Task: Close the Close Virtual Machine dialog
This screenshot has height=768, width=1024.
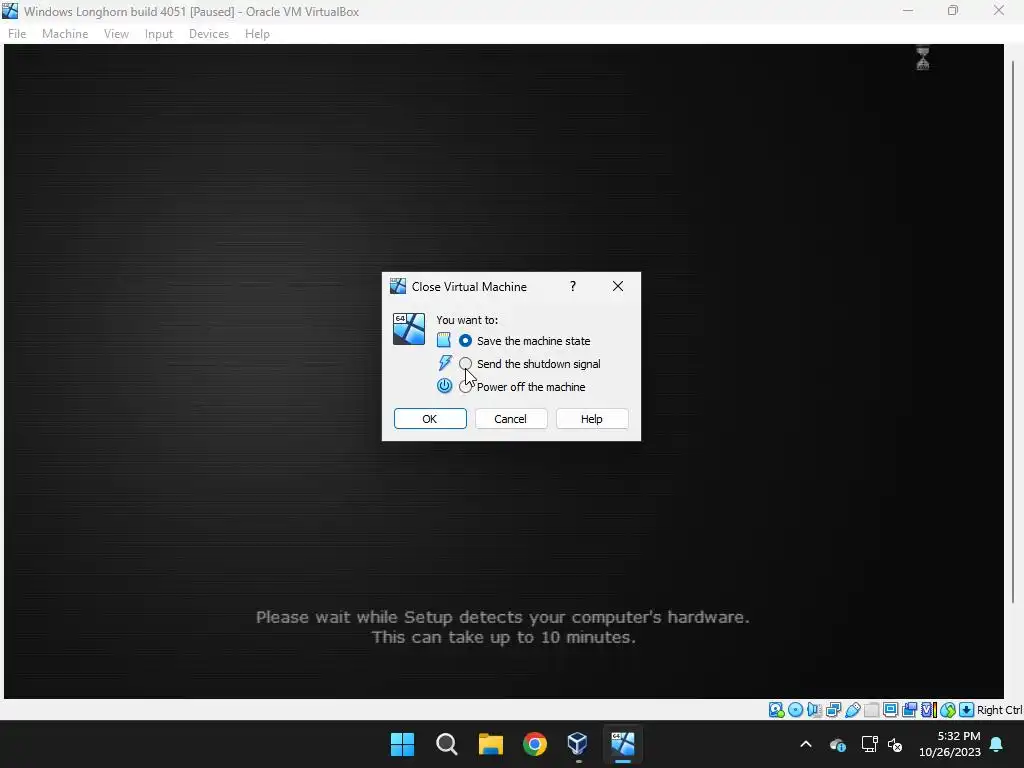Action: [x=618, y=286]
